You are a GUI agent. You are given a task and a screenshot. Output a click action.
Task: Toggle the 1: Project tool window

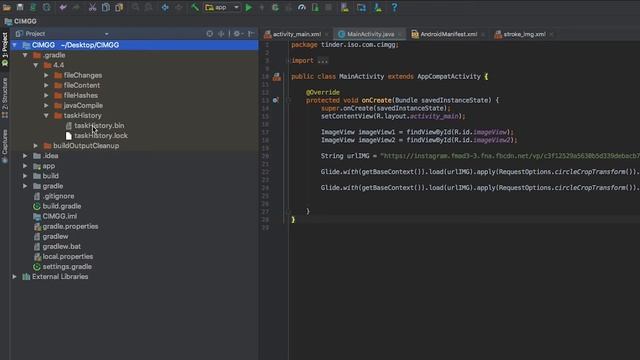tap(4, 49)
